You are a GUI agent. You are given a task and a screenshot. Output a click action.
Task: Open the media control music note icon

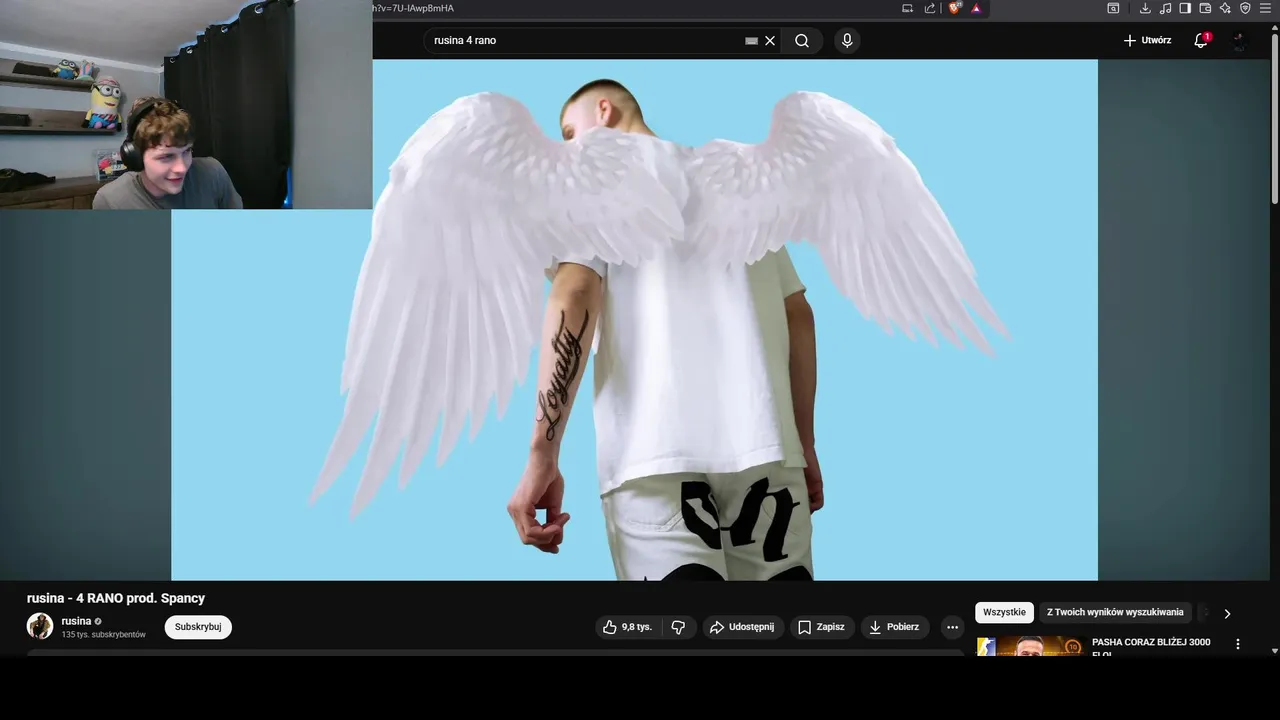click(x=1165, y=8)
